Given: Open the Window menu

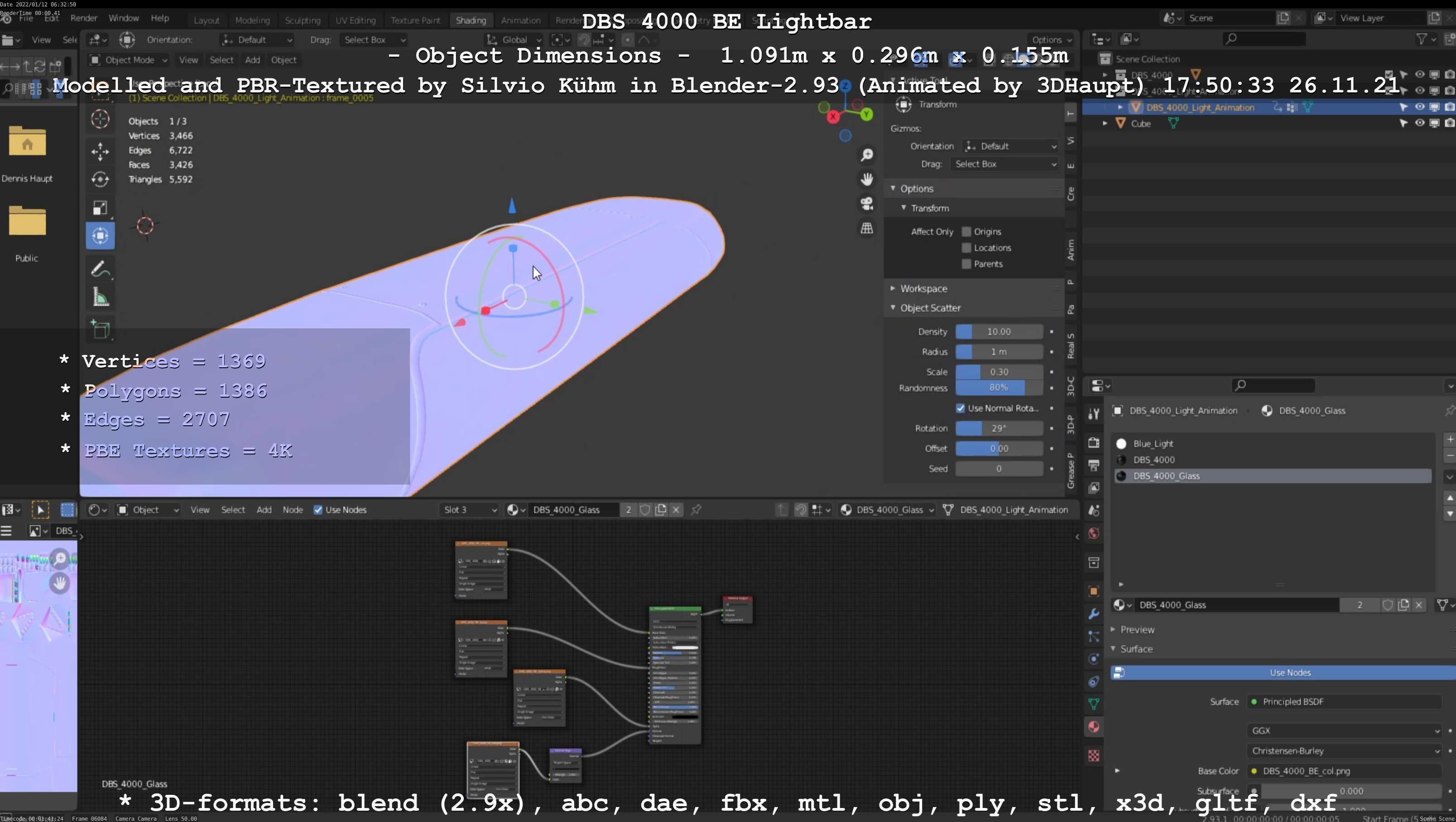Looking at the screenshot, I should (x=124, y=18).
